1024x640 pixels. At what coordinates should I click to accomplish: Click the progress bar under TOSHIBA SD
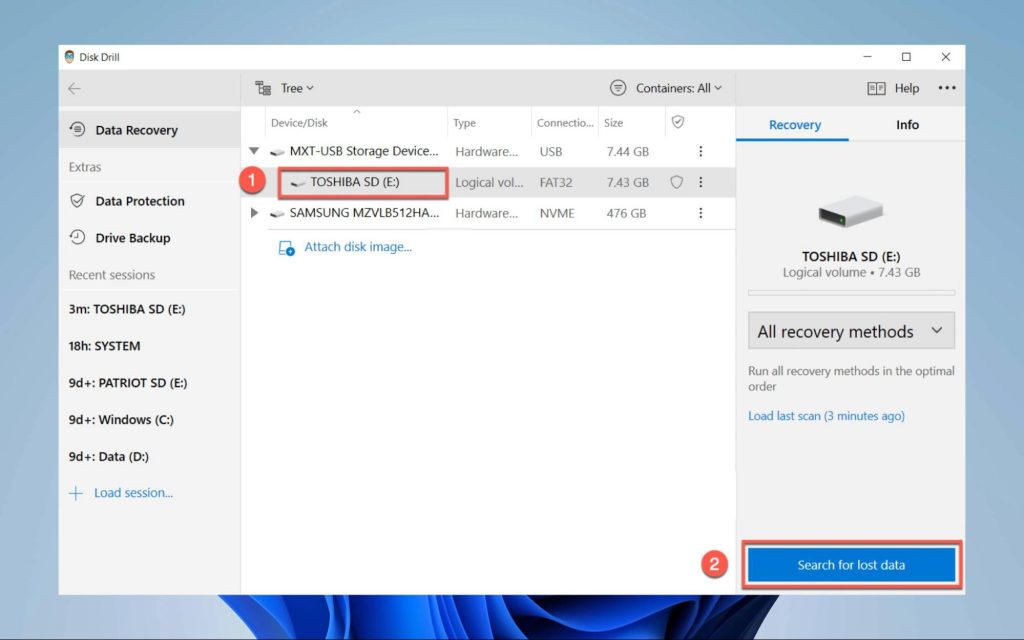point(850,292)
